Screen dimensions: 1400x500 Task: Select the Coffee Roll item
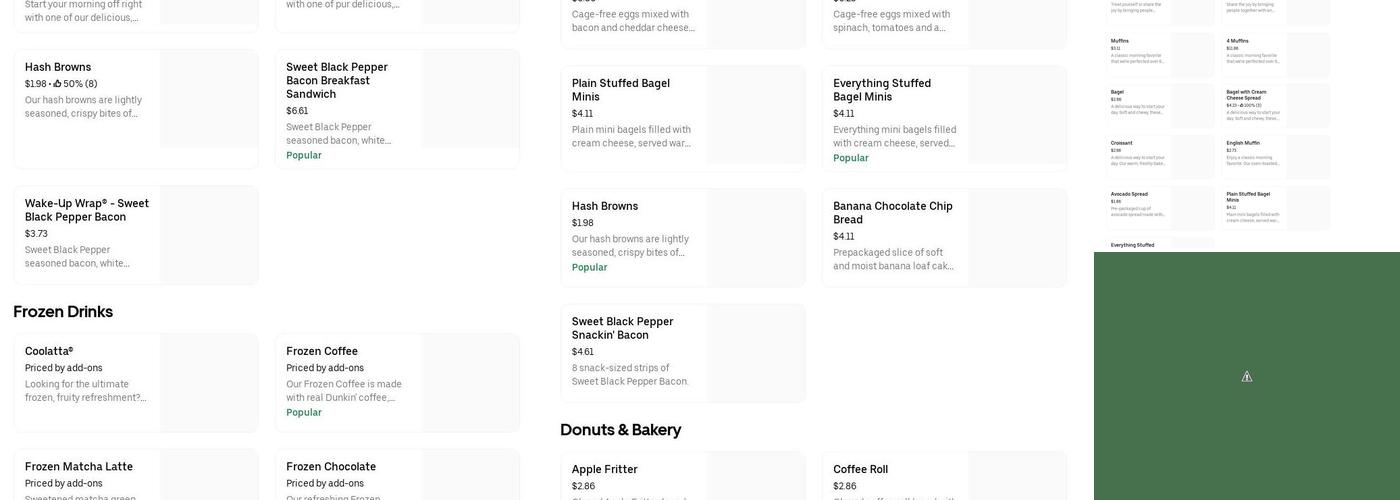[860, 470]
